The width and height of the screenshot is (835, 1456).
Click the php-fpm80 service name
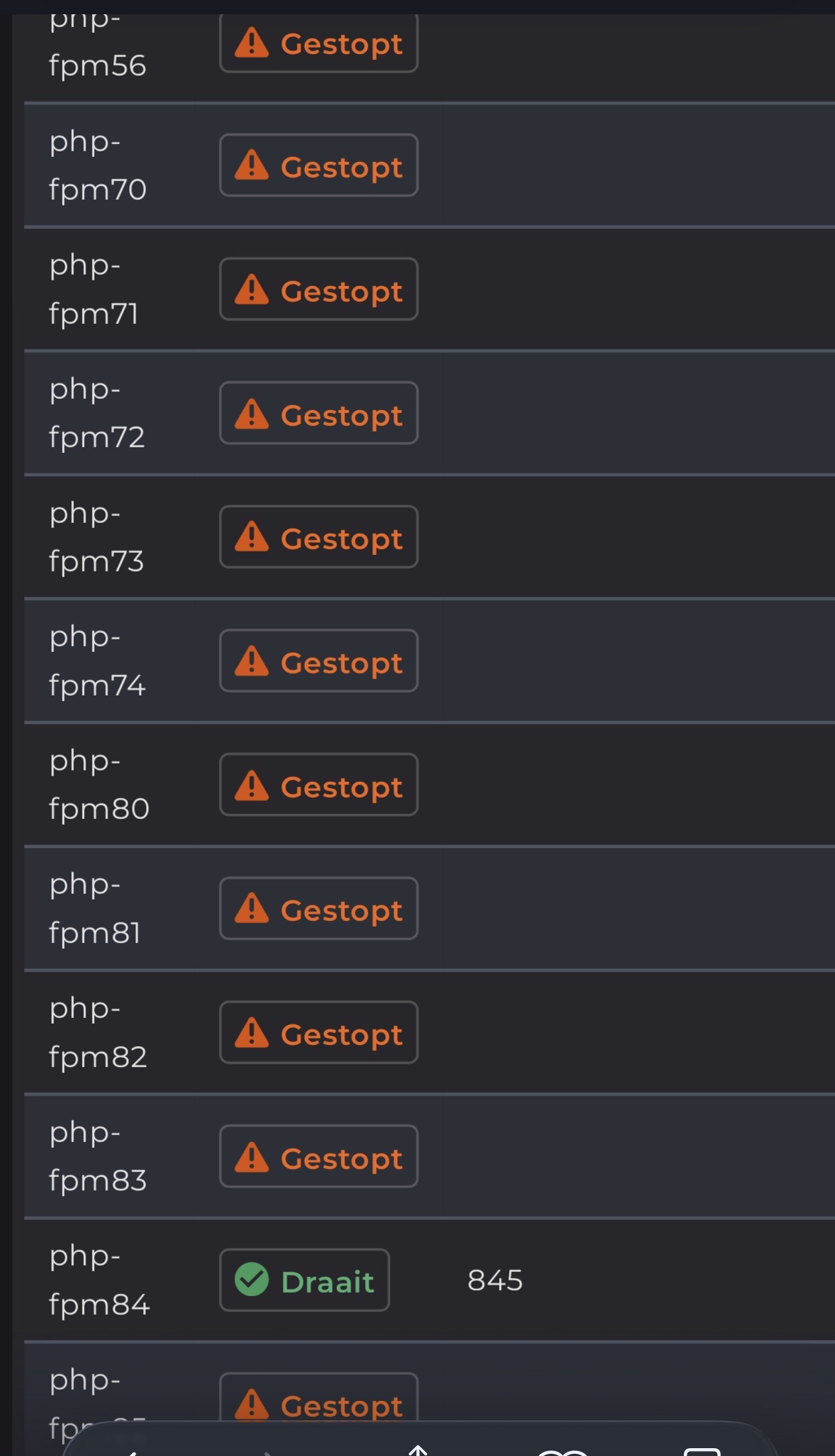pyautogui.click(x=98, y=785)
